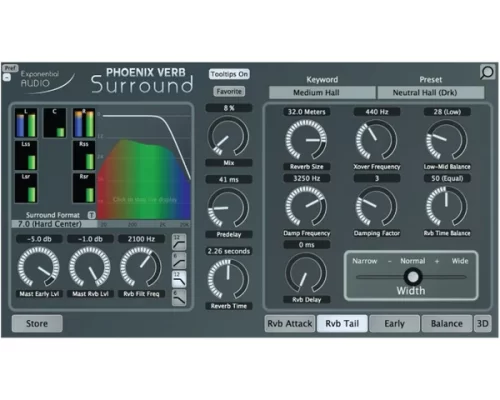Click the Width slider handle

tap(413, 276)
